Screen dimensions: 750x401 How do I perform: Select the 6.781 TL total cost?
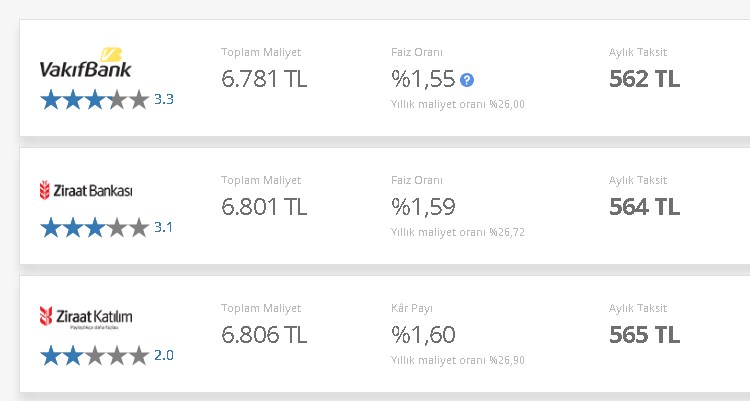(x=264, y=79)
